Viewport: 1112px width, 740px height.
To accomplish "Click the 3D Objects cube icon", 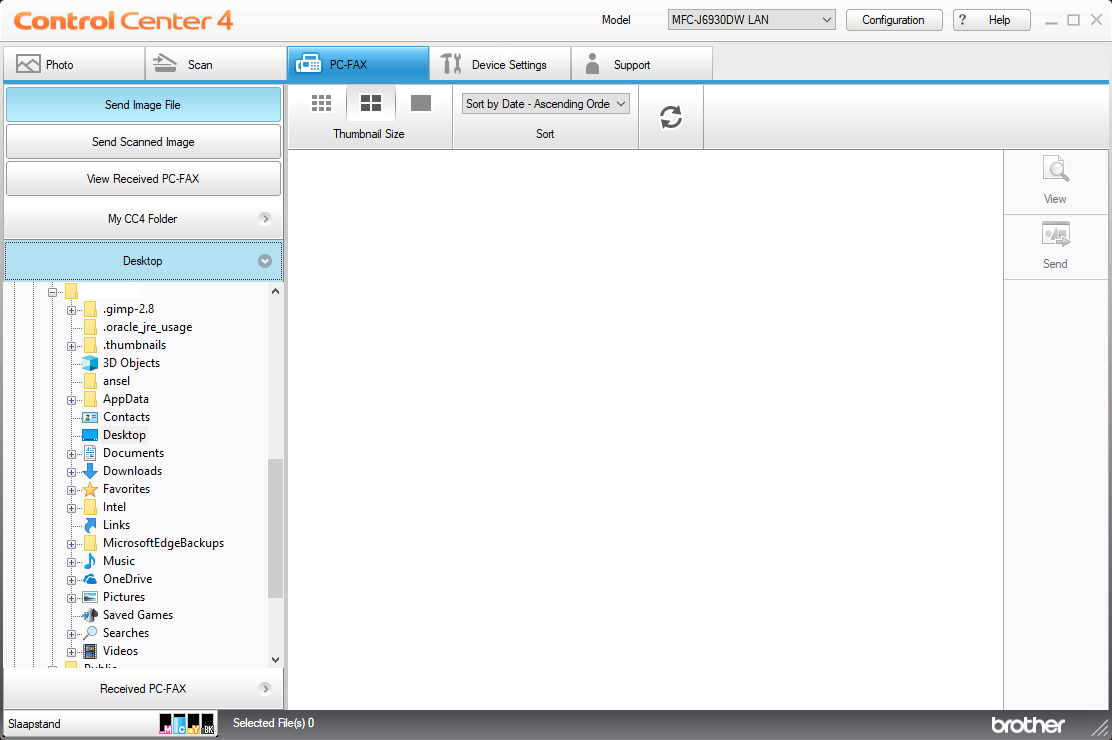I will [x=90, y=363].
